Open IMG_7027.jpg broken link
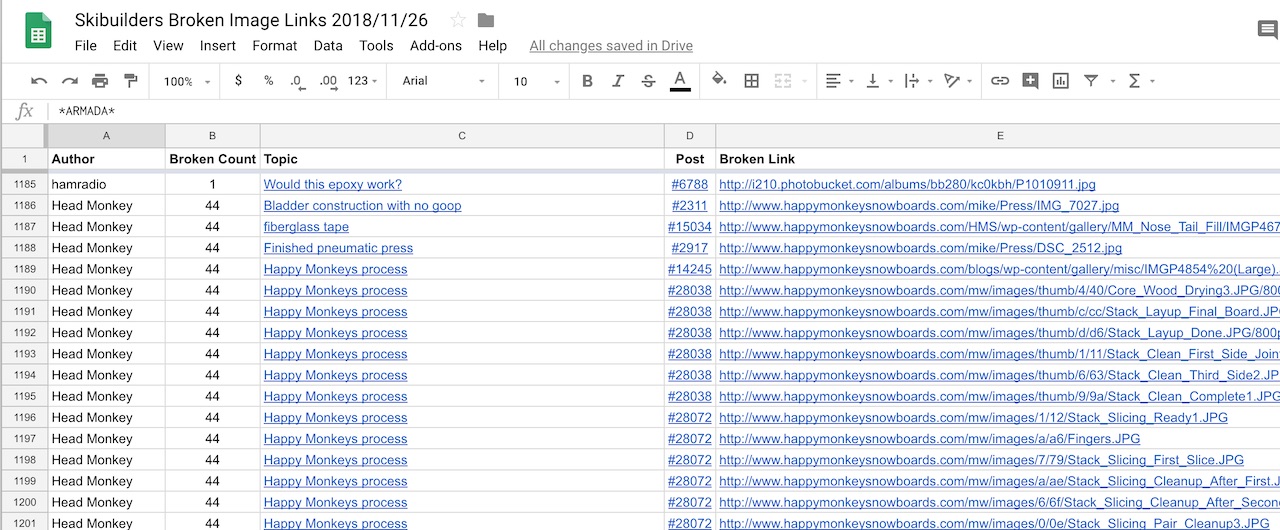The height and width of the screenshot is (530, 1280). point(919,205)
